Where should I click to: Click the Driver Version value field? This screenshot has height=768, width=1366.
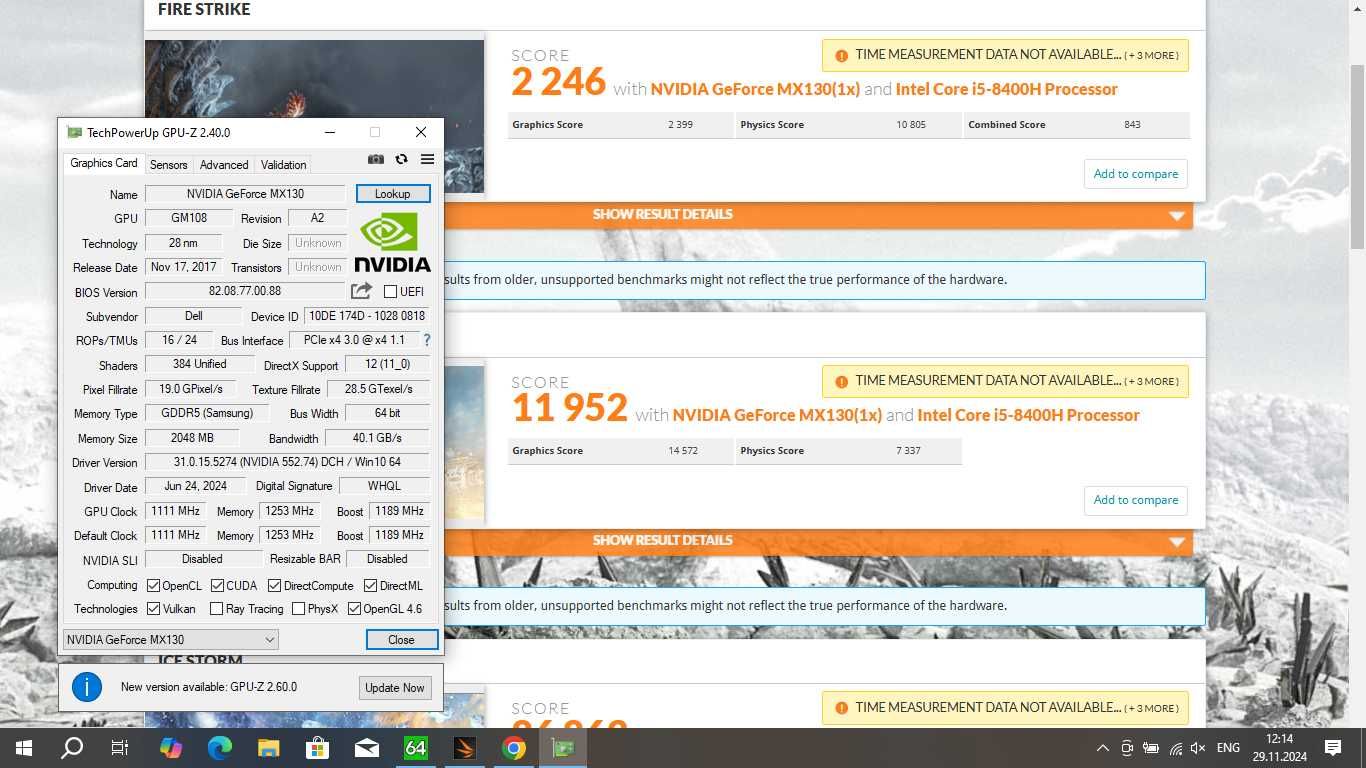coord(288,462)
